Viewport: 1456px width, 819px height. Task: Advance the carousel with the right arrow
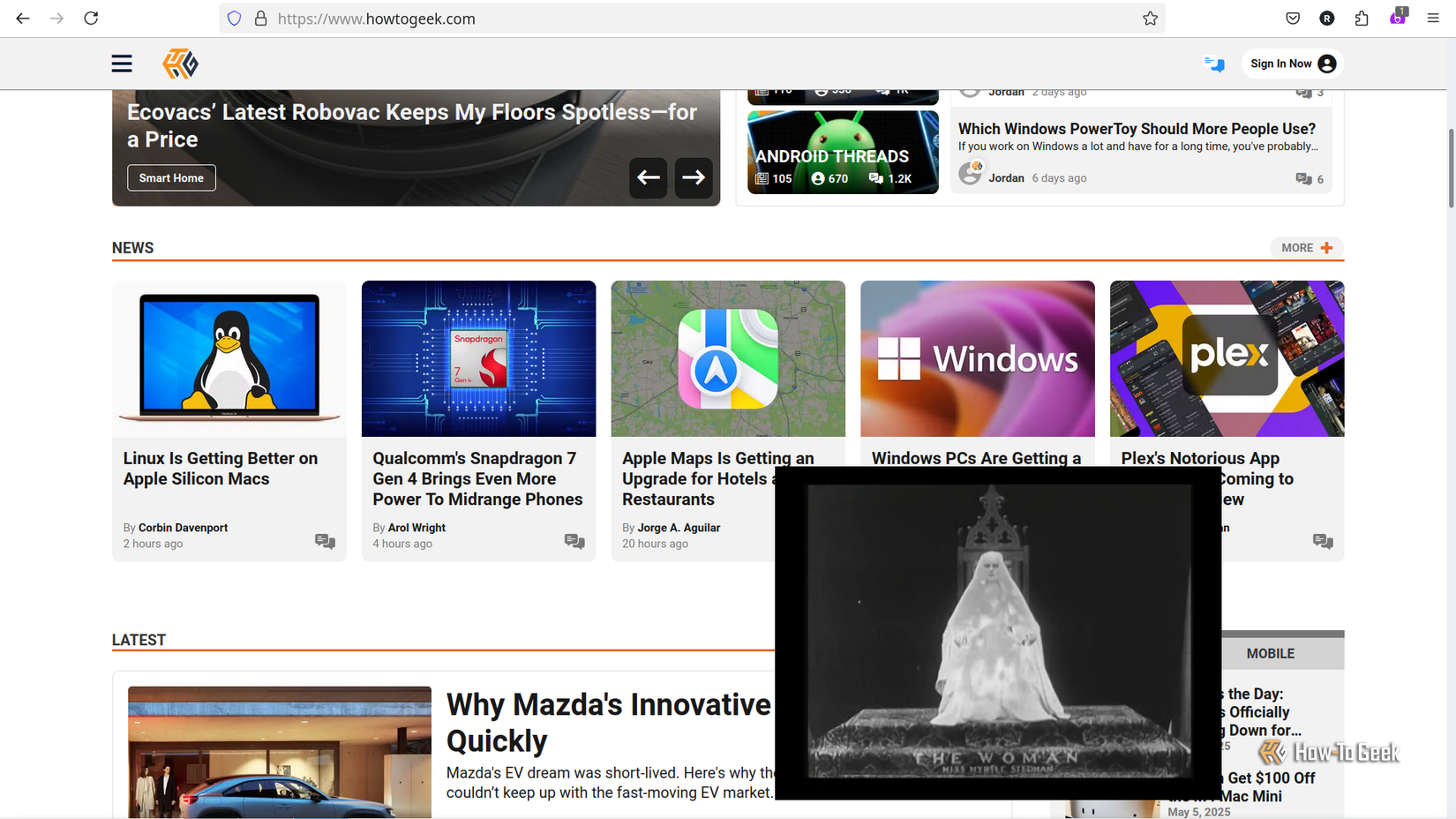[x=694, y=178]
